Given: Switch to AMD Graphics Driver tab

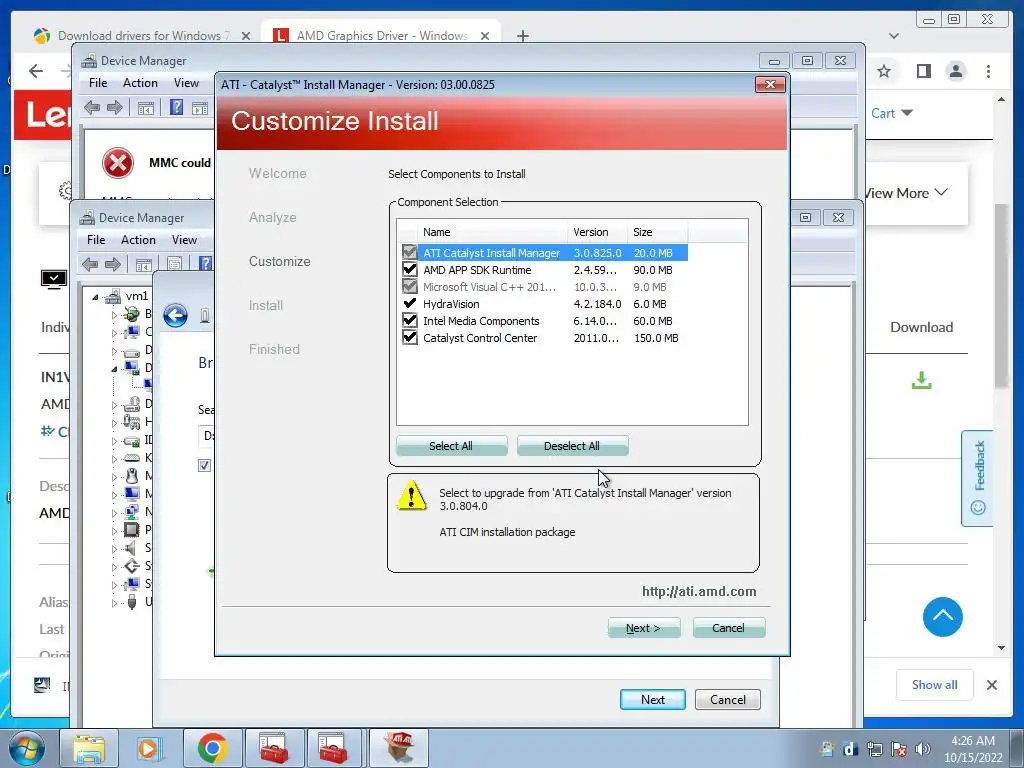Looking at the screenshot, I should pyautogui.click(x=380, y=35).
